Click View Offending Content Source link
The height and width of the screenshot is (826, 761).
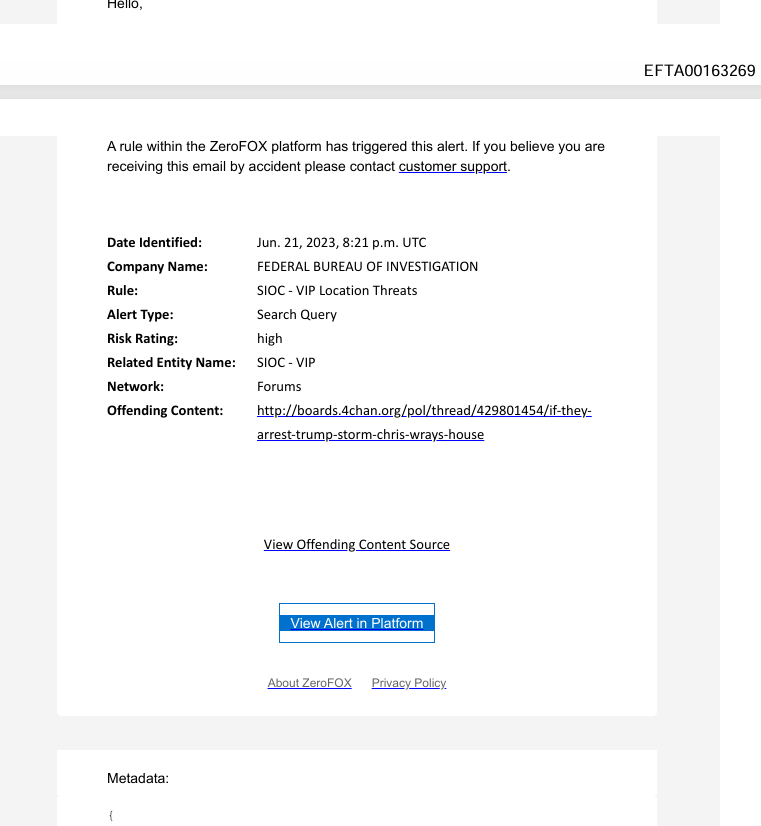(x=357, y=544)
